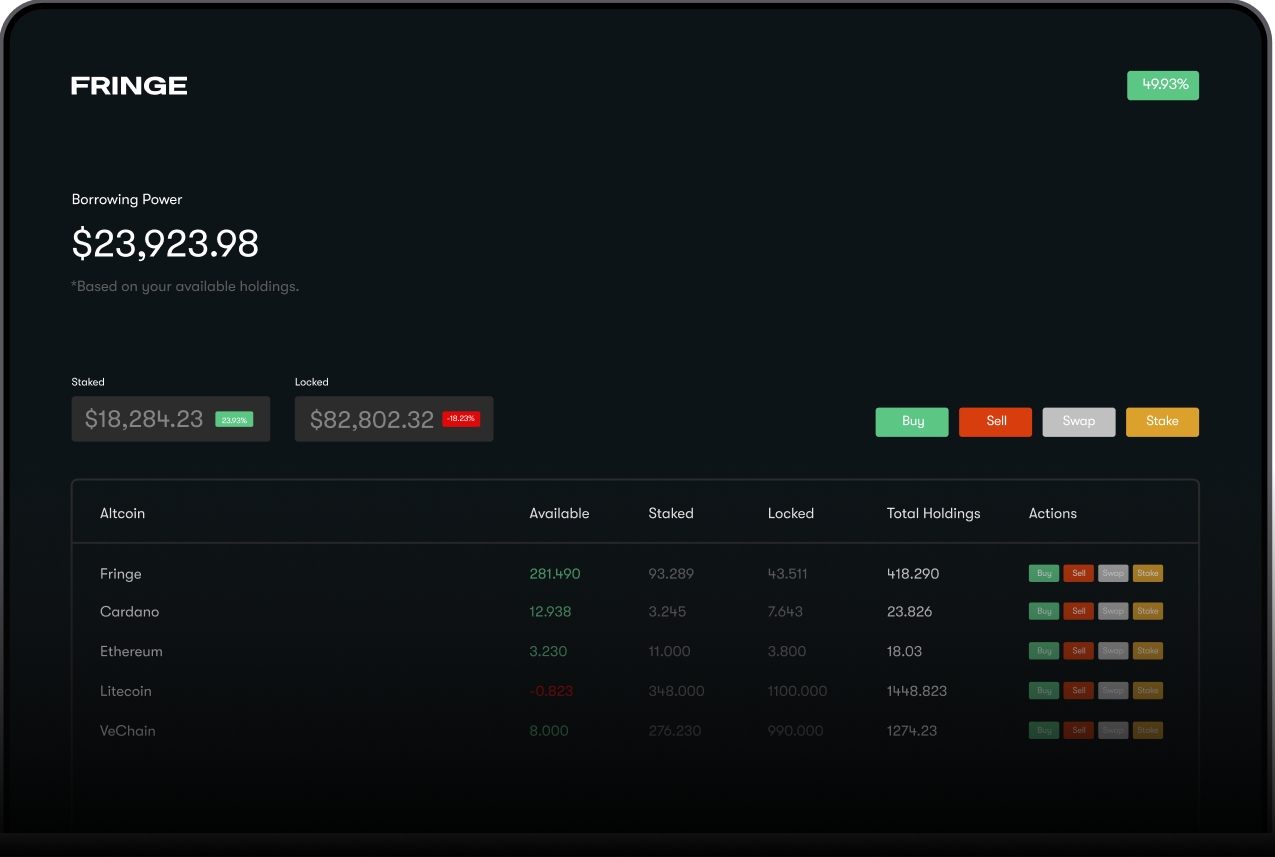Click the Stake action for Litecoin
Image resolution: width=1275 pixels, height=857 pixels.
[x=1148, y=690]
